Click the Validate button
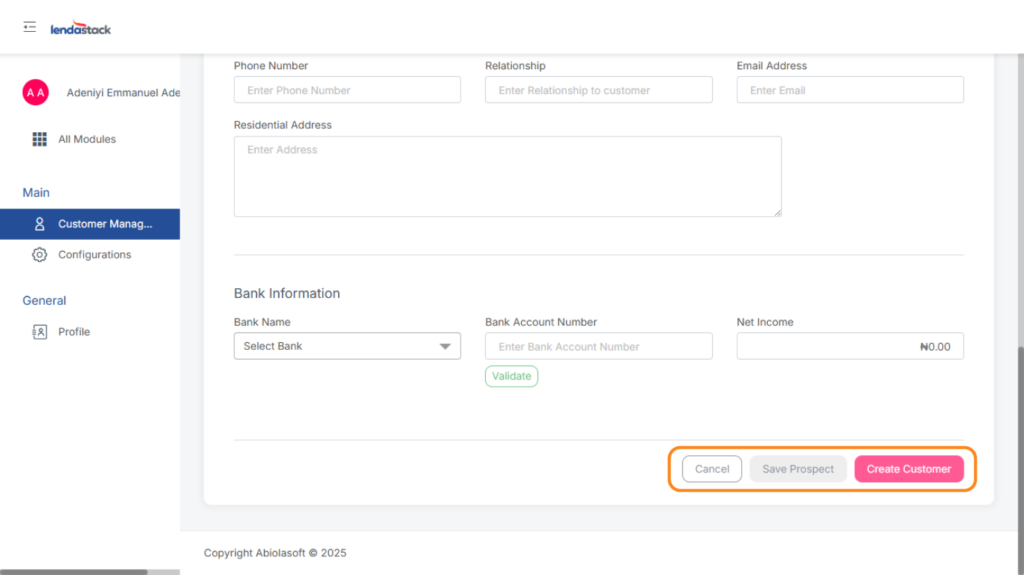The image size is (1024, 575). click(x=511, y=376)
